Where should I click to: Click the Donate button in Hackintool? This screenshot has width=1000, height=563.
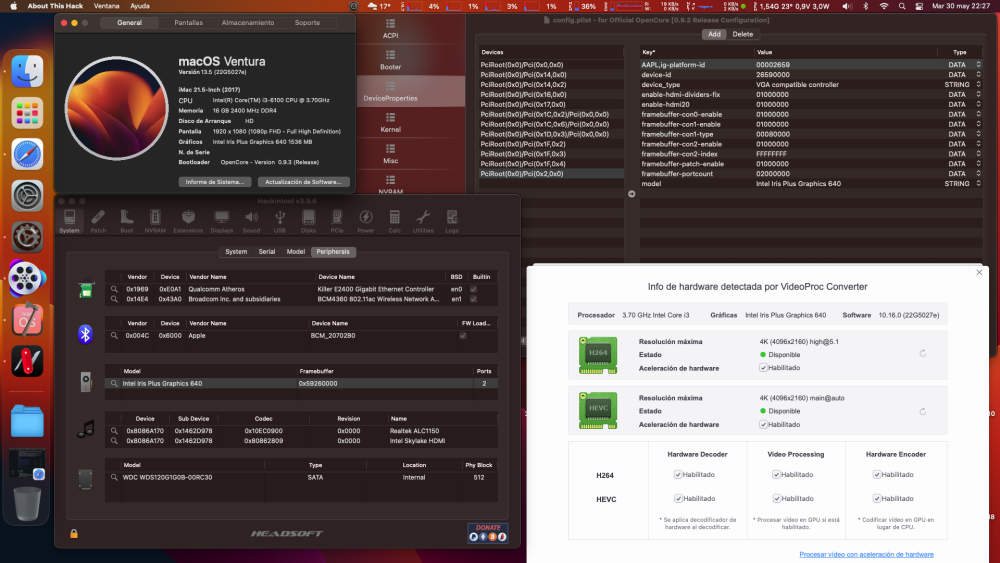coord(488,532)
